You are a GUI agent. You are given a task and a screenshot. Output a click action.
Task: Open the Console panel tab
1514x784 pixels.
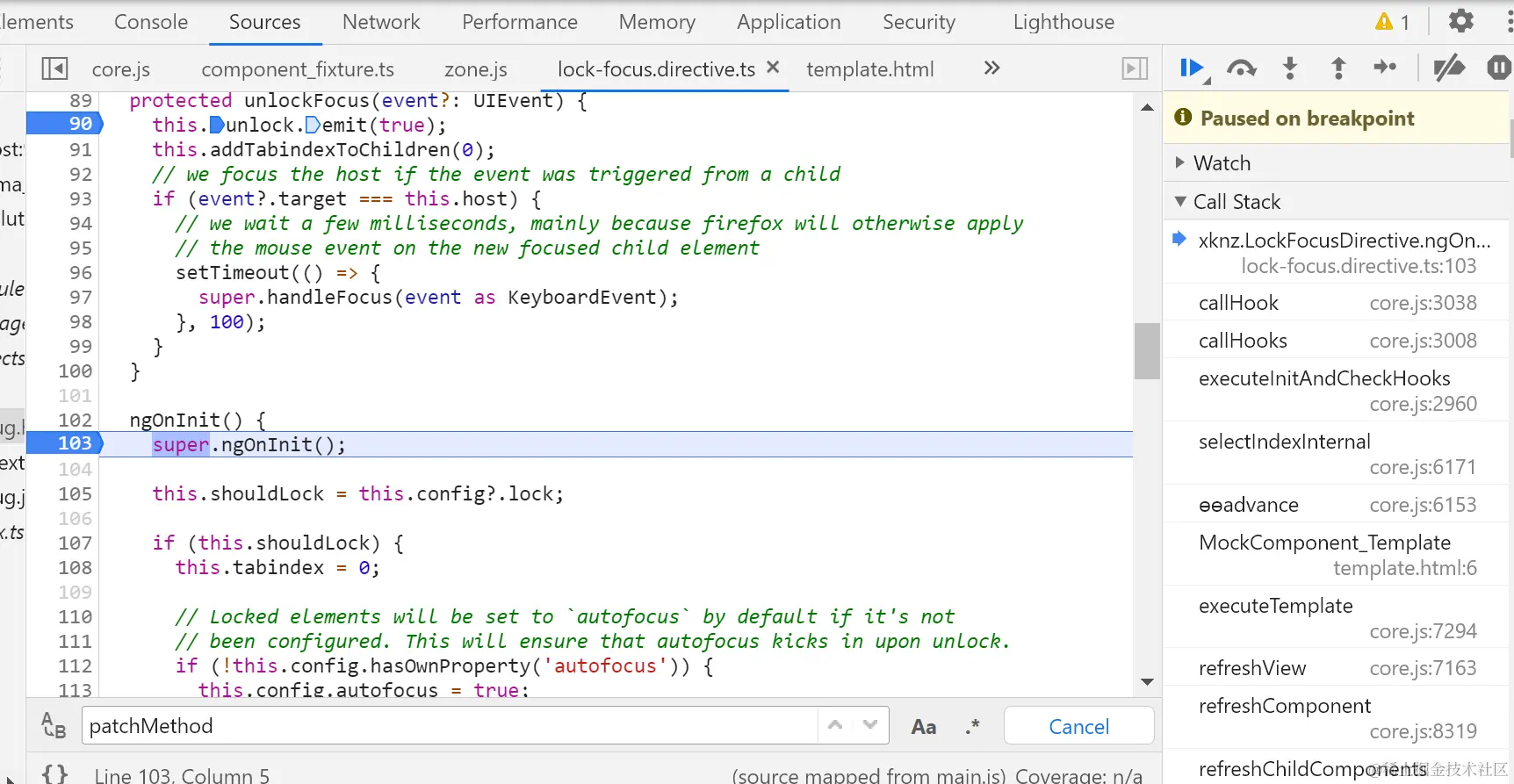pyautogui.click(x=151, y=22)
